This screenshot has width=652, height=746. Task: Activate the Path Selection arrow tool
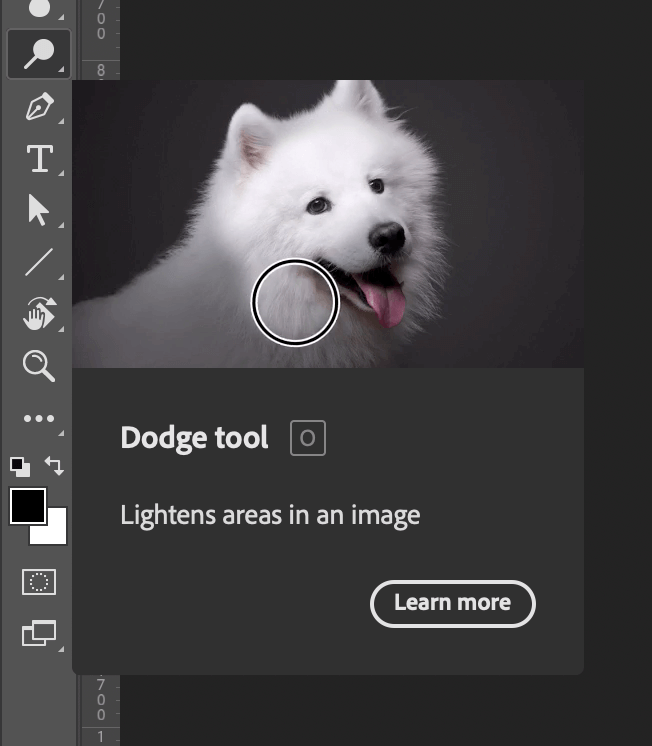[38, 211]
